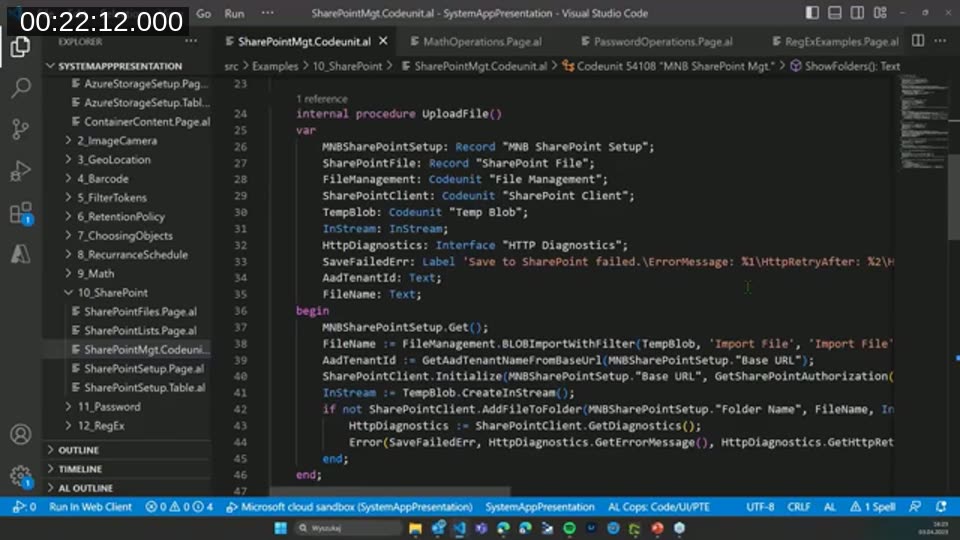Open the Explorer view in activity bar
This screenshot has width=960, height=540.
tap(20, 47)
